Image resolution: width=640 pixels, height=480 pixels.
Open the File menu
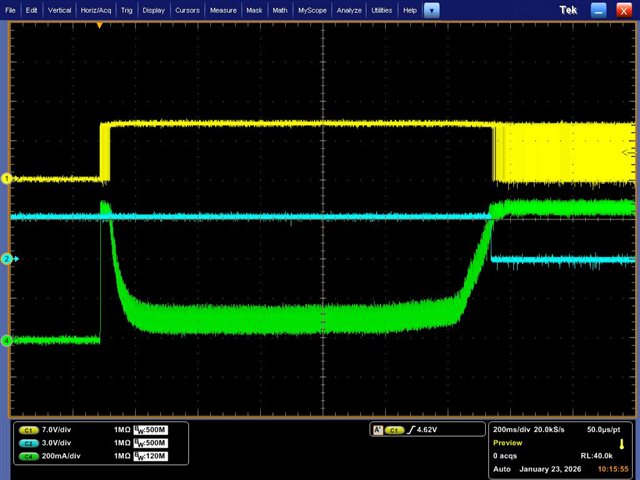point(10,10)
